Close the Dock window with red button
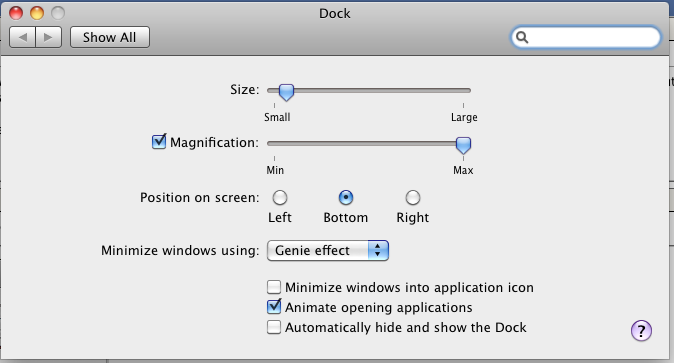 pos(16,13)
